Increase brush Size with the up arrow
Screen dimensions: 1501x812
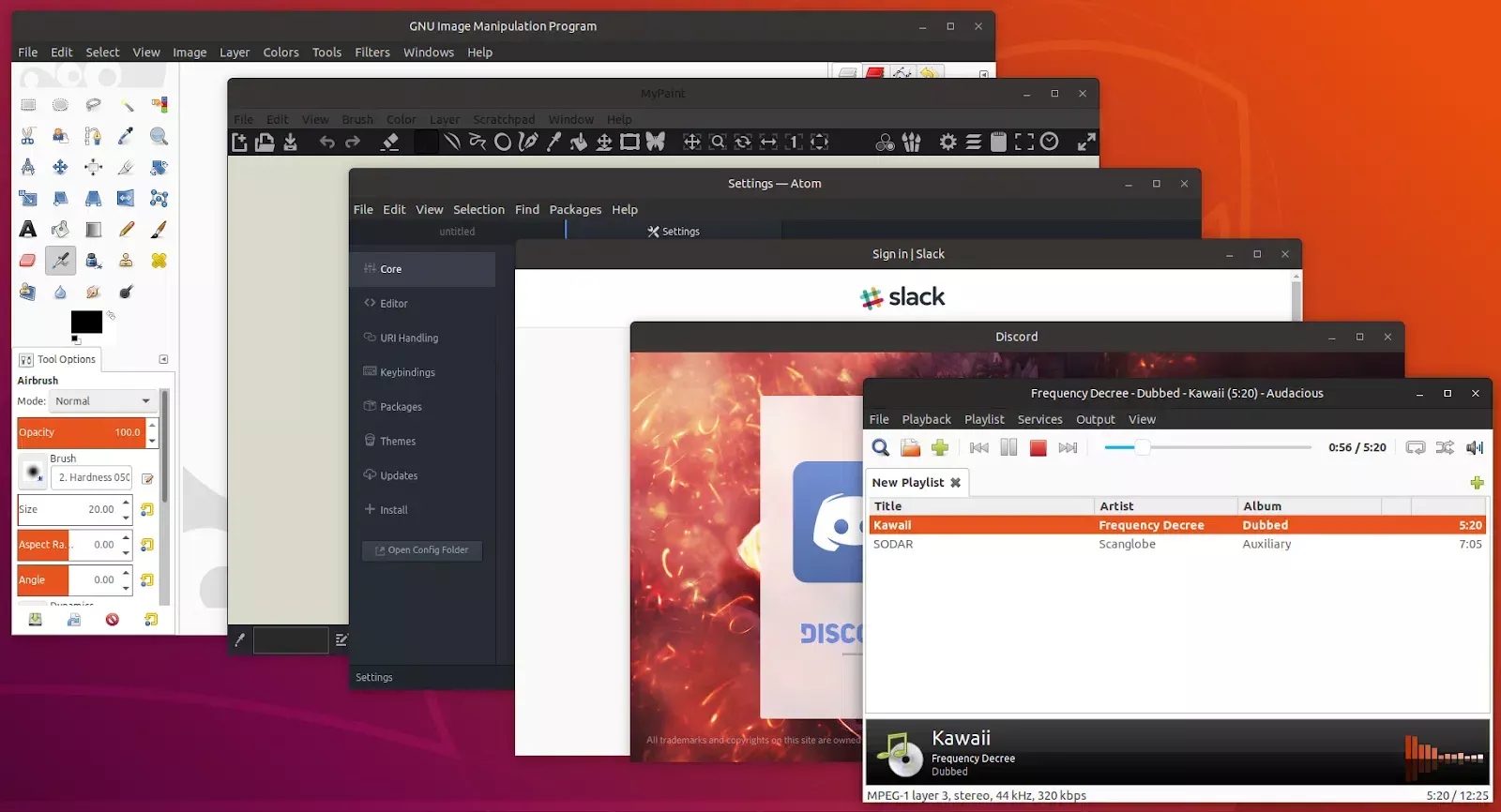126,503
